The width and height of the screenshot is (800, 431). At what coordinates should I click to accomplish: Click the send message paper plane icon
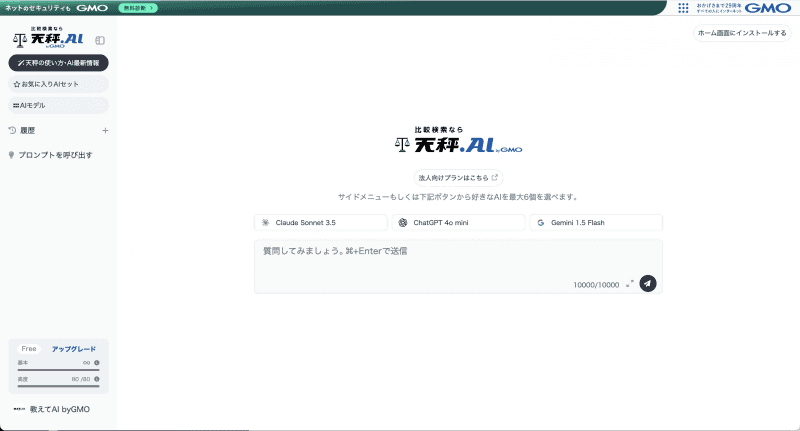pos(648,284)
